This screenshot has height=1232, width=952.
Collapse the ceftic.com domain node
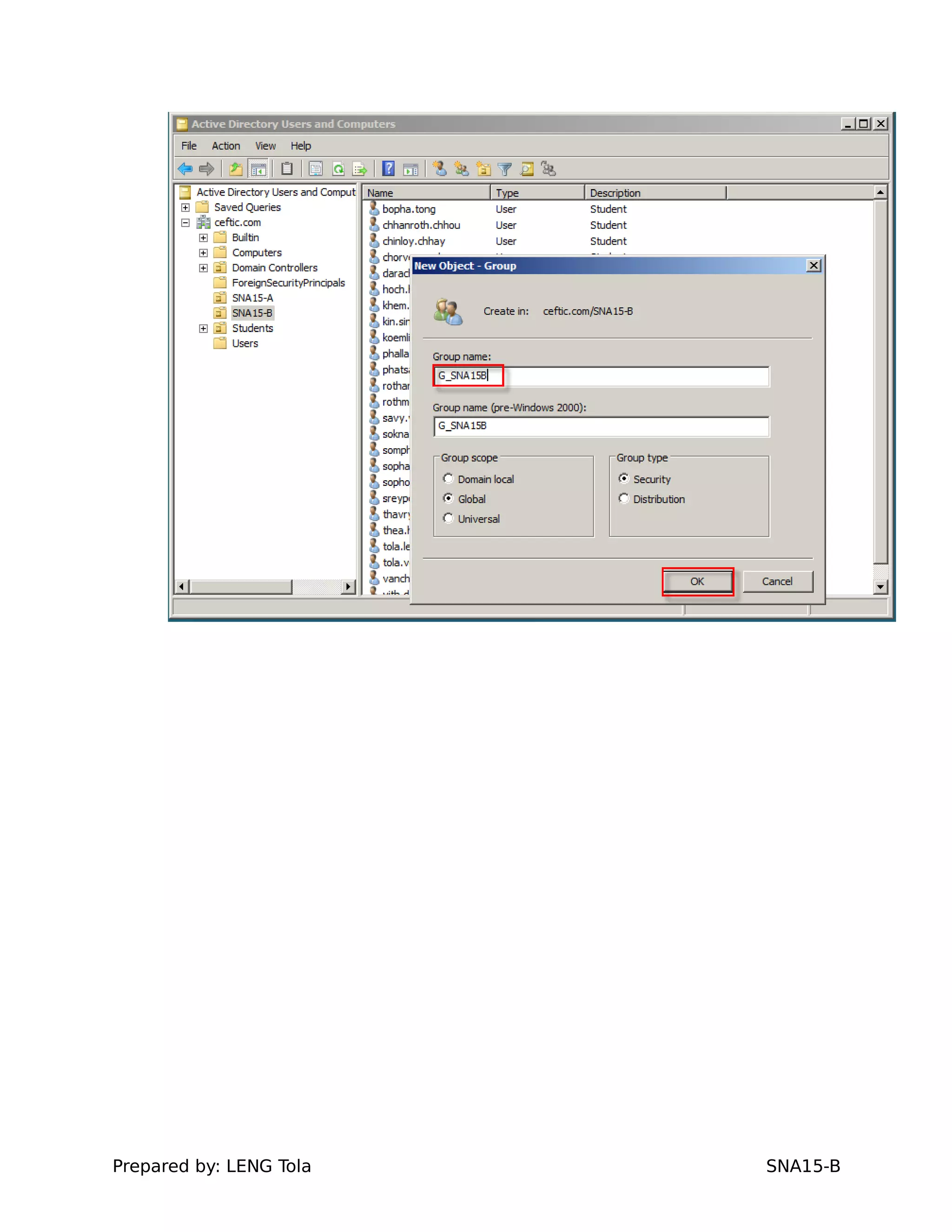(185, 223)
